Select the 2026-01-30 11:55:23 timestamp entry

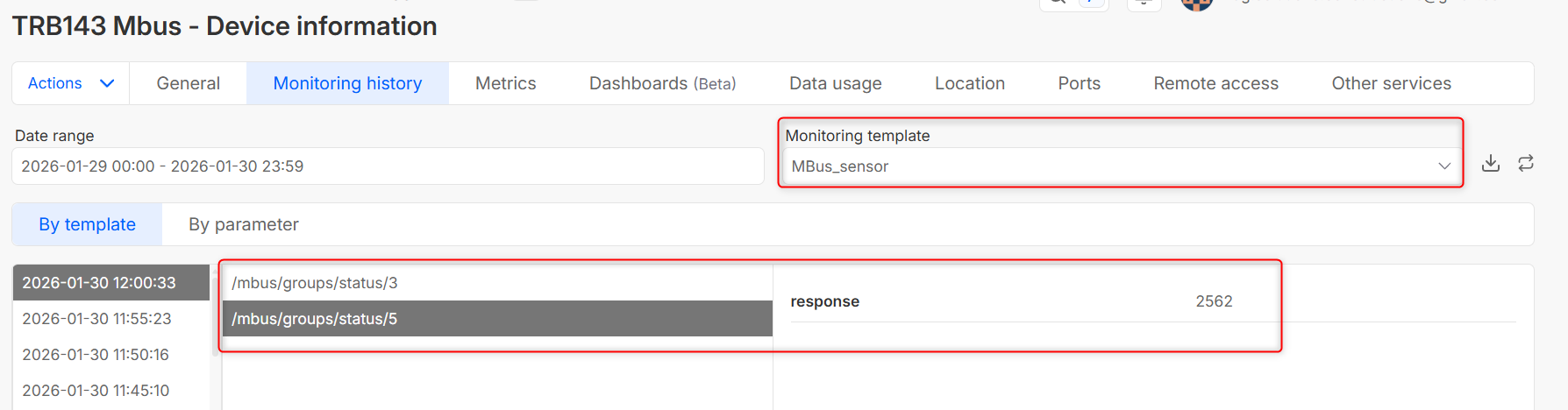[96, 319]
